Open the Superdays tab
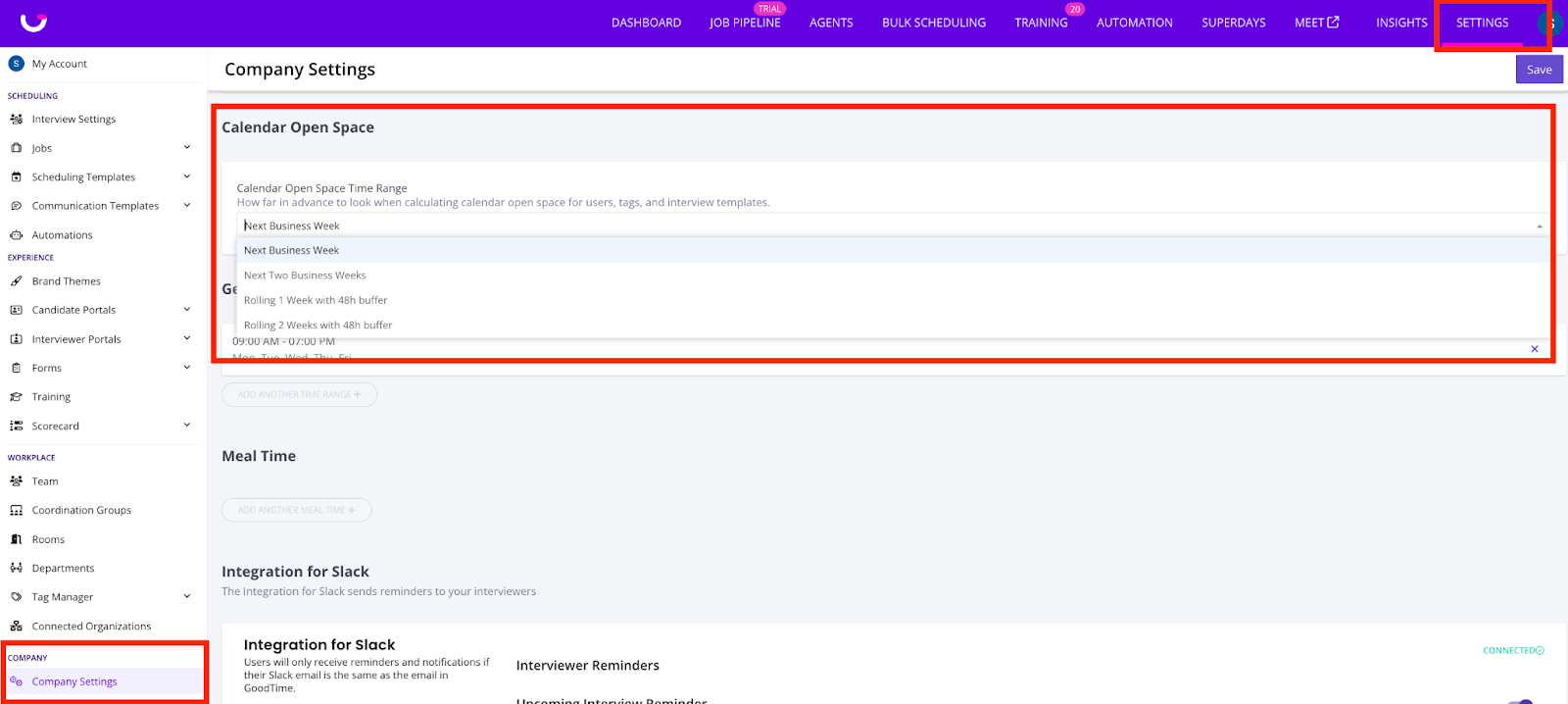This screenshot has height=704, width=1568. point(1234,23)
